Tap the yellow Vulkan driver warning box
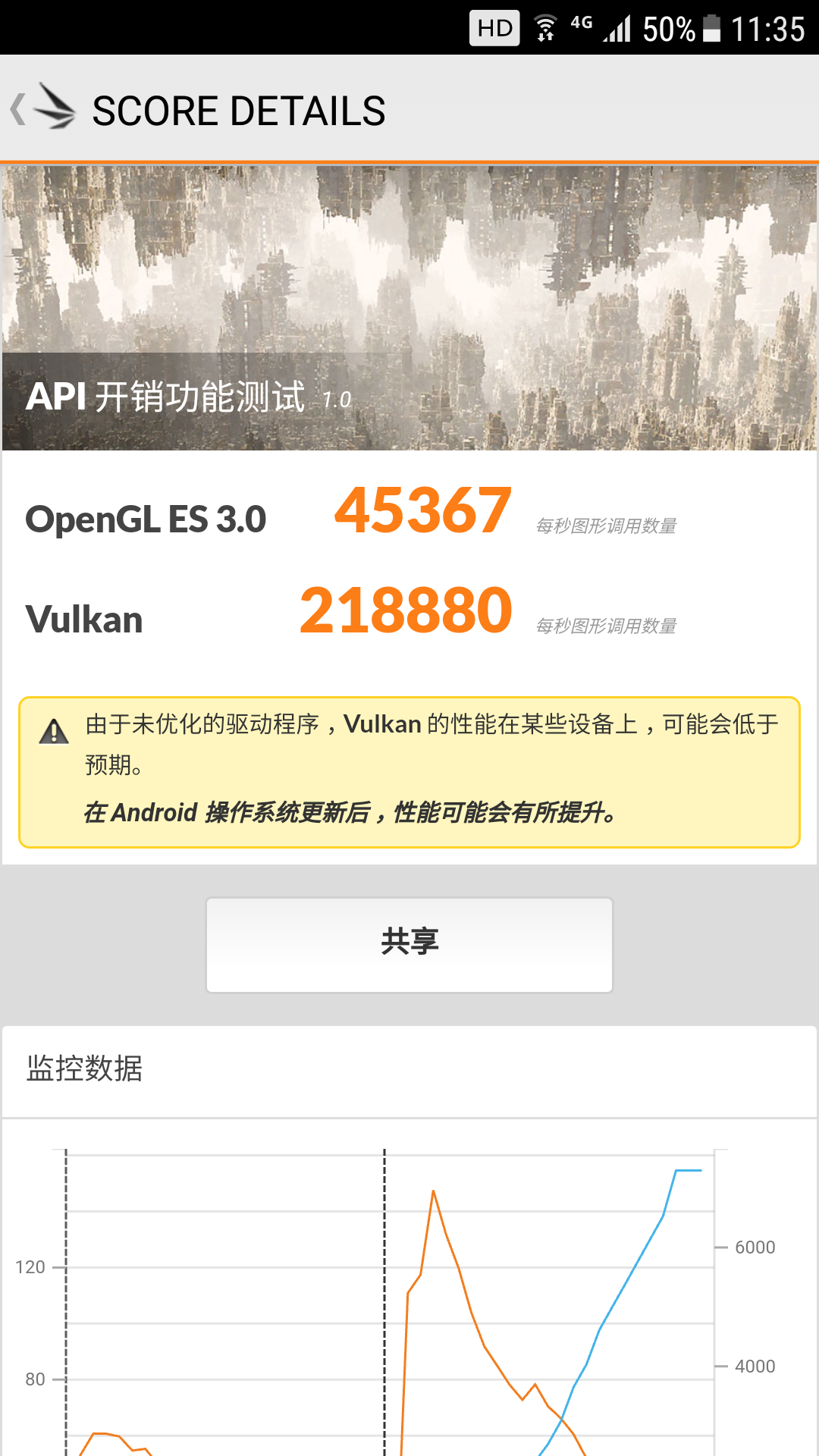The image size is (819, 1456). (x=409, y=772)
